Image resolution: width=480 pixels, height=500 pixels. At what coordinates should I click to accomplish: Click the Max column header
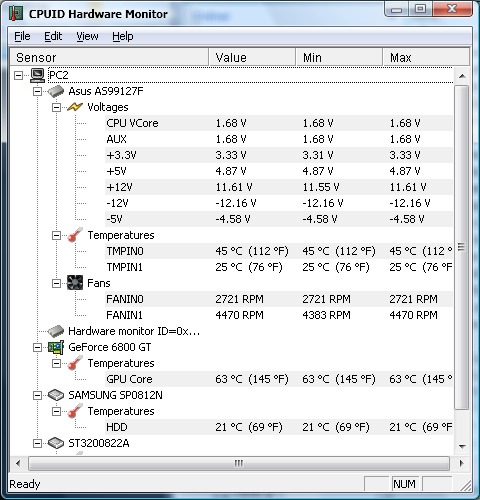pos(426,57)
